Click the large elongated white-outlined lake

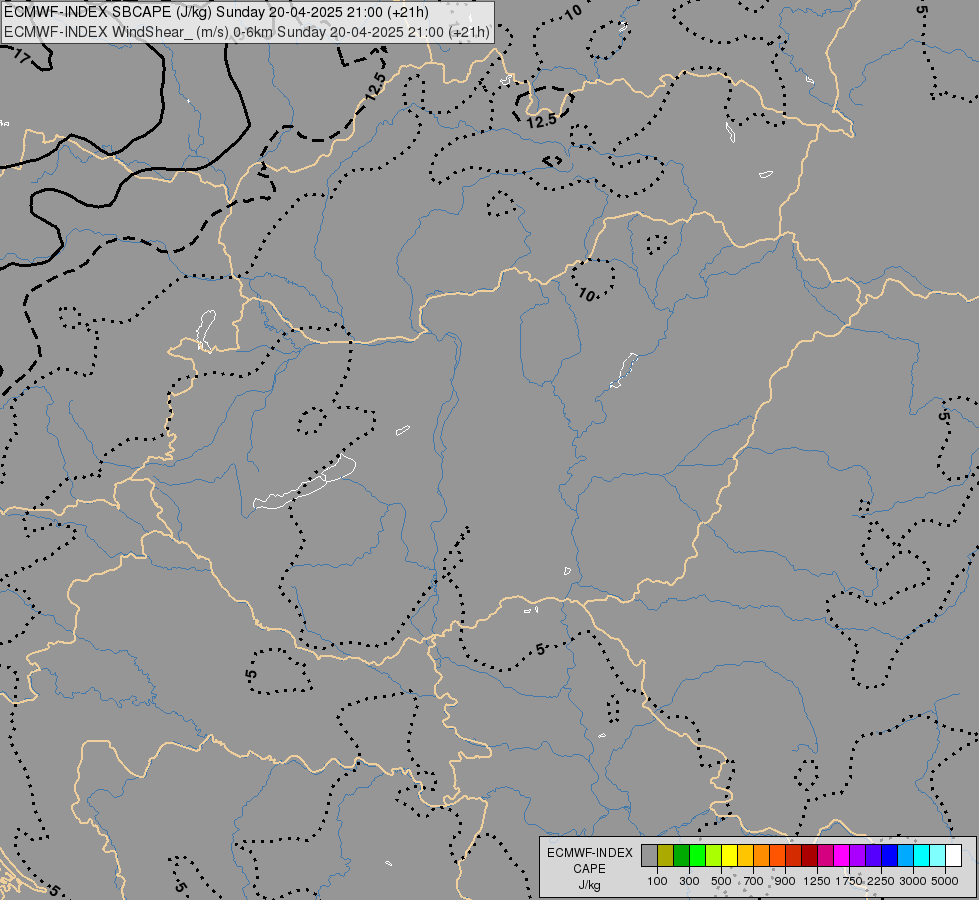305,483
